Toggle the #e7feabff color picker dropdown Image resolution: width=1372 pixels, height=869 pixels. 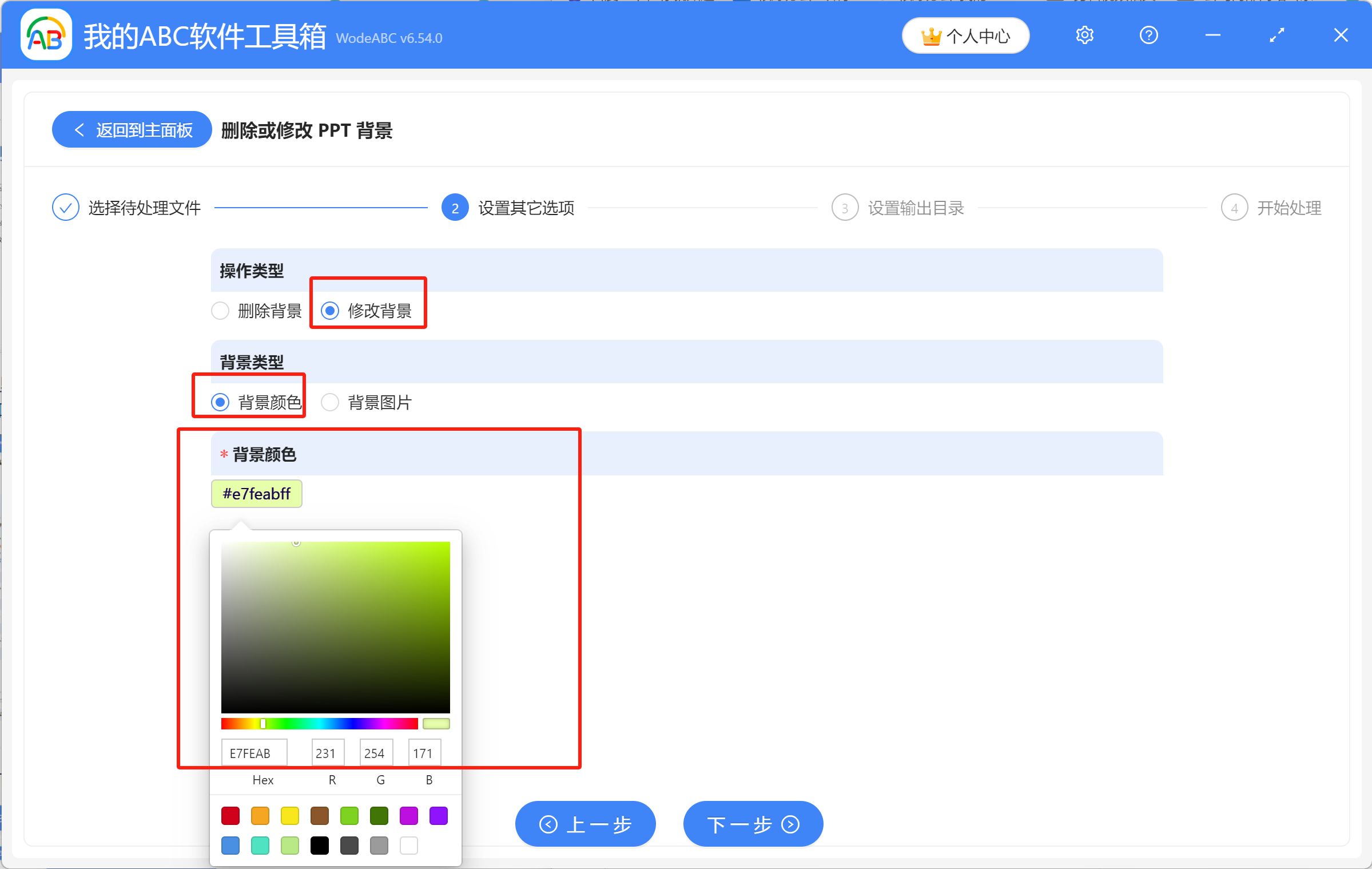coord(257,494)
